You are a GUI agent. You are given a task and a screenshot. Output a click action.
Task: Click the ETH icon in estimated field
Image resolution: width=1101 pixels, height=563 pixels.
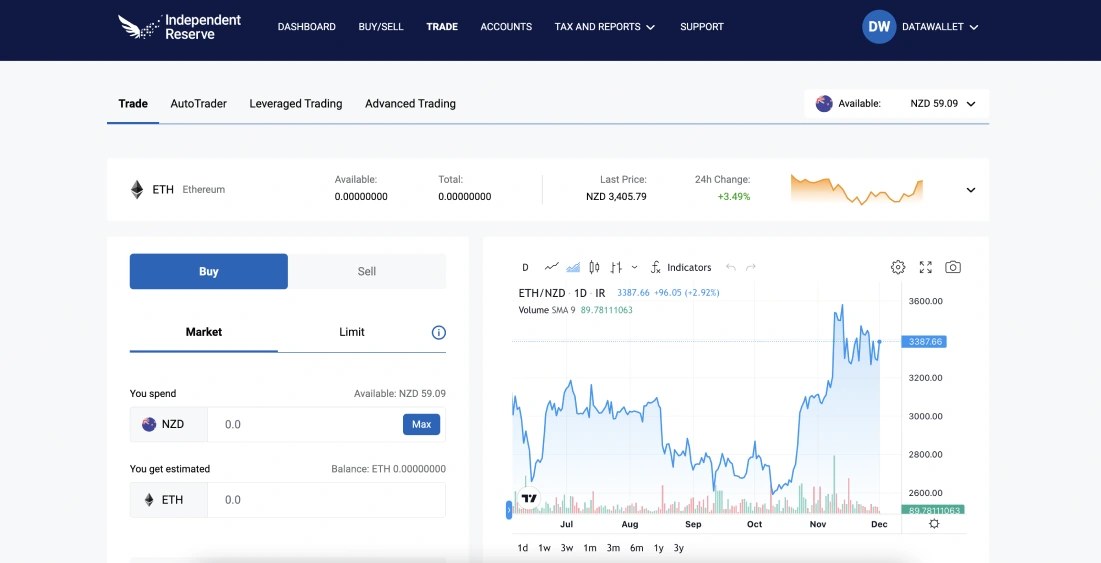[149, 500]
